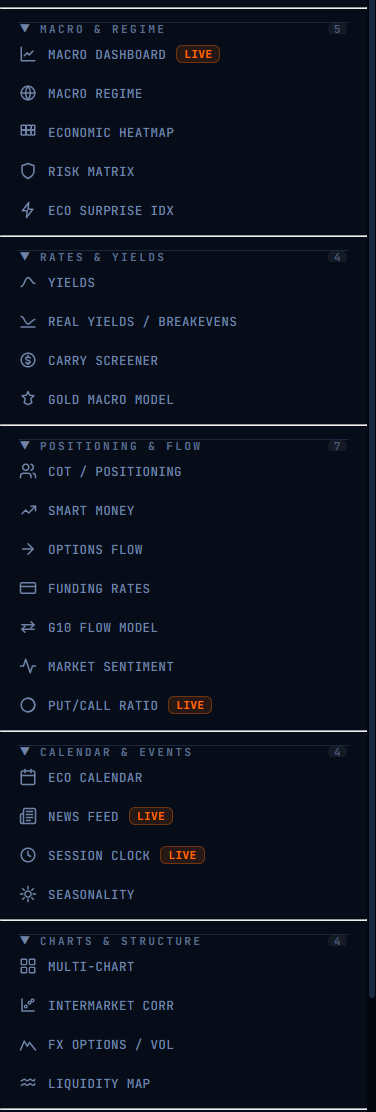Click the shield icon for Risk Matrix
This screenshot has height=1112, width=376.
(28, 172)
